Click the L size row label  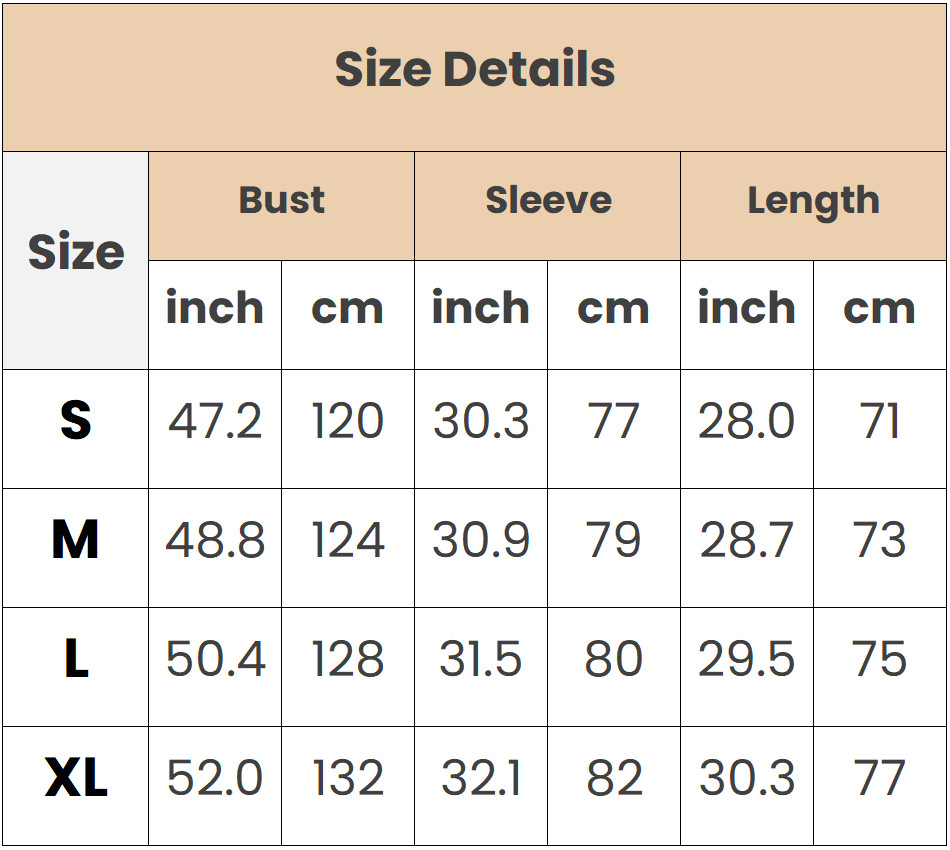[76, 659]
